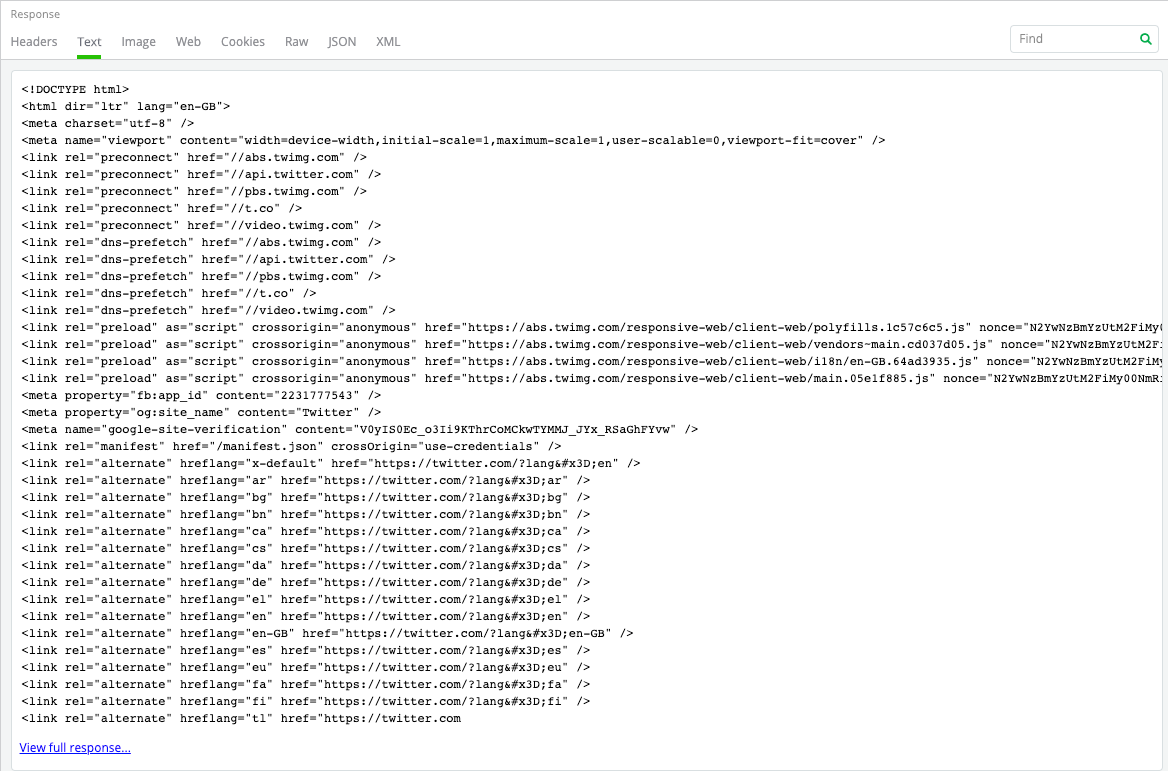This screenshot has height=771, width=1168.
Task: Click the preload polyfills.1c57c6c5.js line
Action: click(591, 328)
